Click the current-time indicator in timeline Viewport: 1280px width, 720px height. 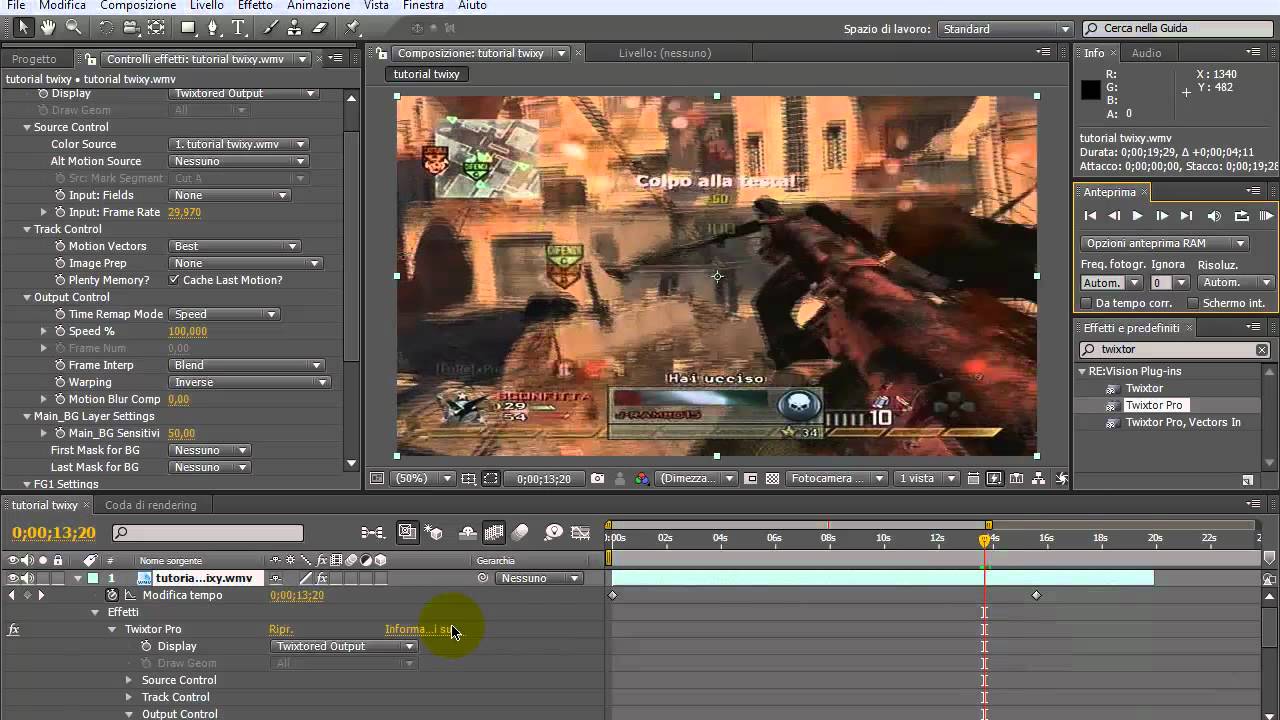pyautogui.click(x=985, y=540)
